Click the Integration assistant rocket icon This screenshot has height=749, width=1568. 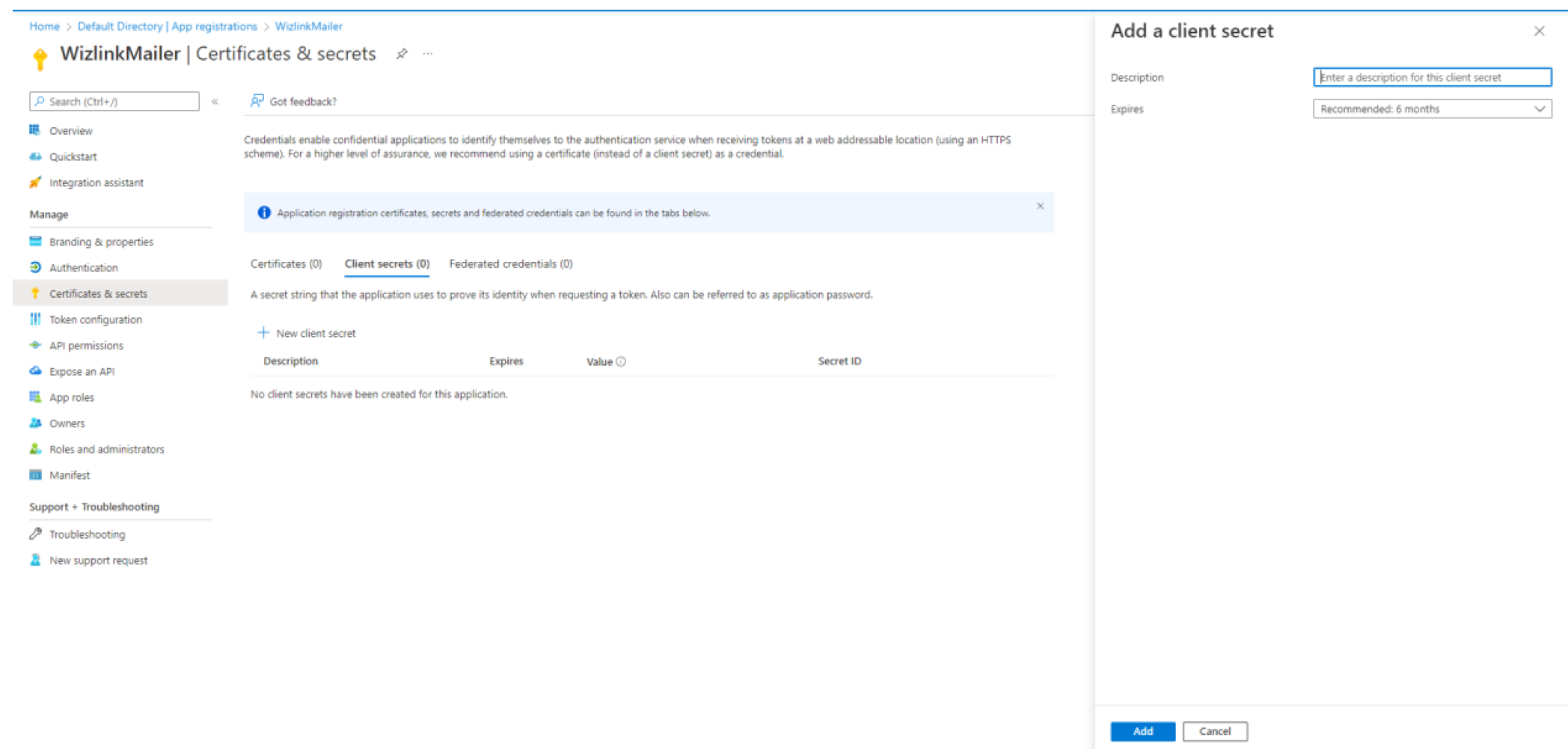(35, 183)
